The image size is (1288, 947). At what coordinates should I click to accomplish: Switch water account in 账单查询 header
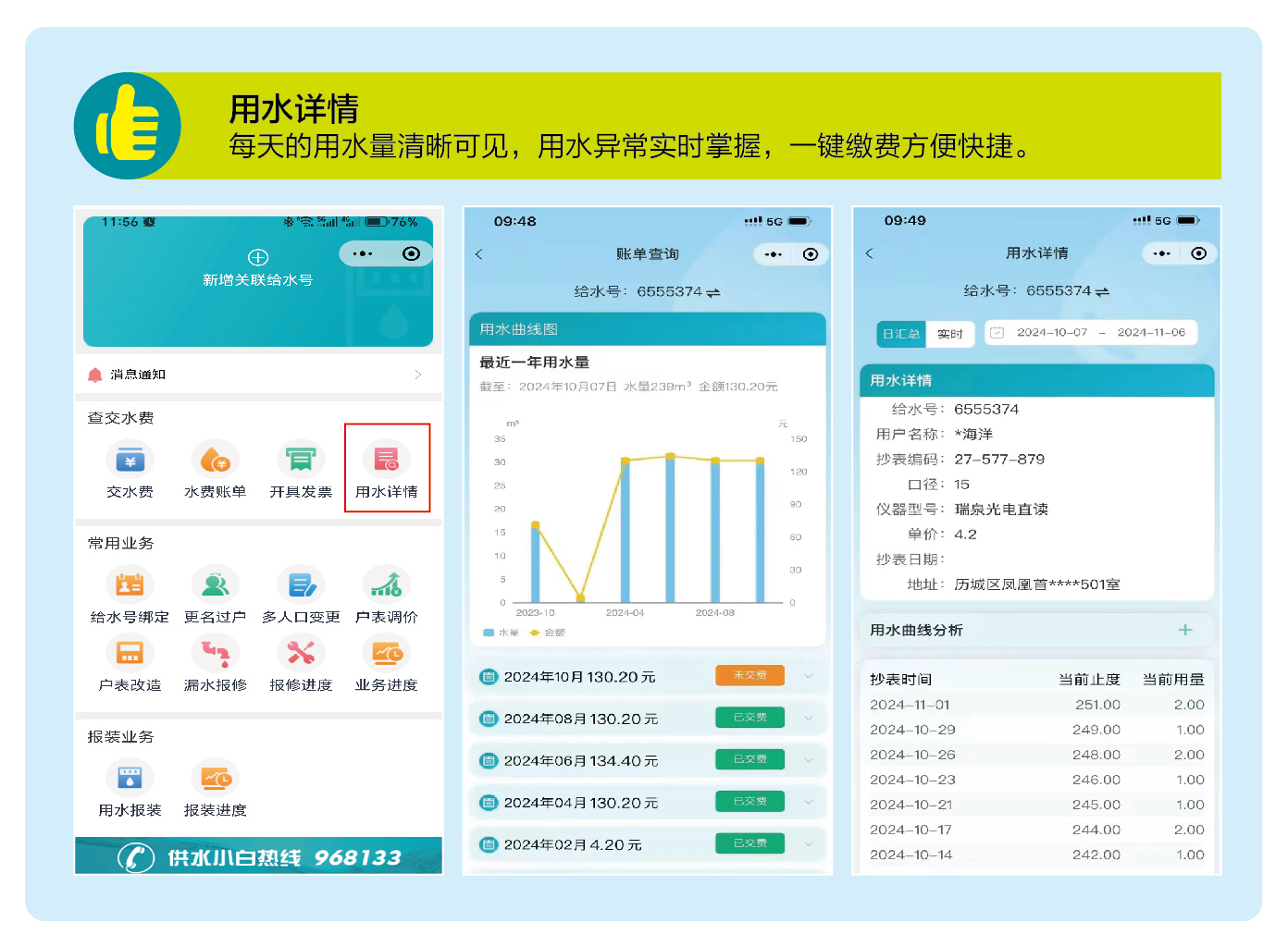(713, 292)
